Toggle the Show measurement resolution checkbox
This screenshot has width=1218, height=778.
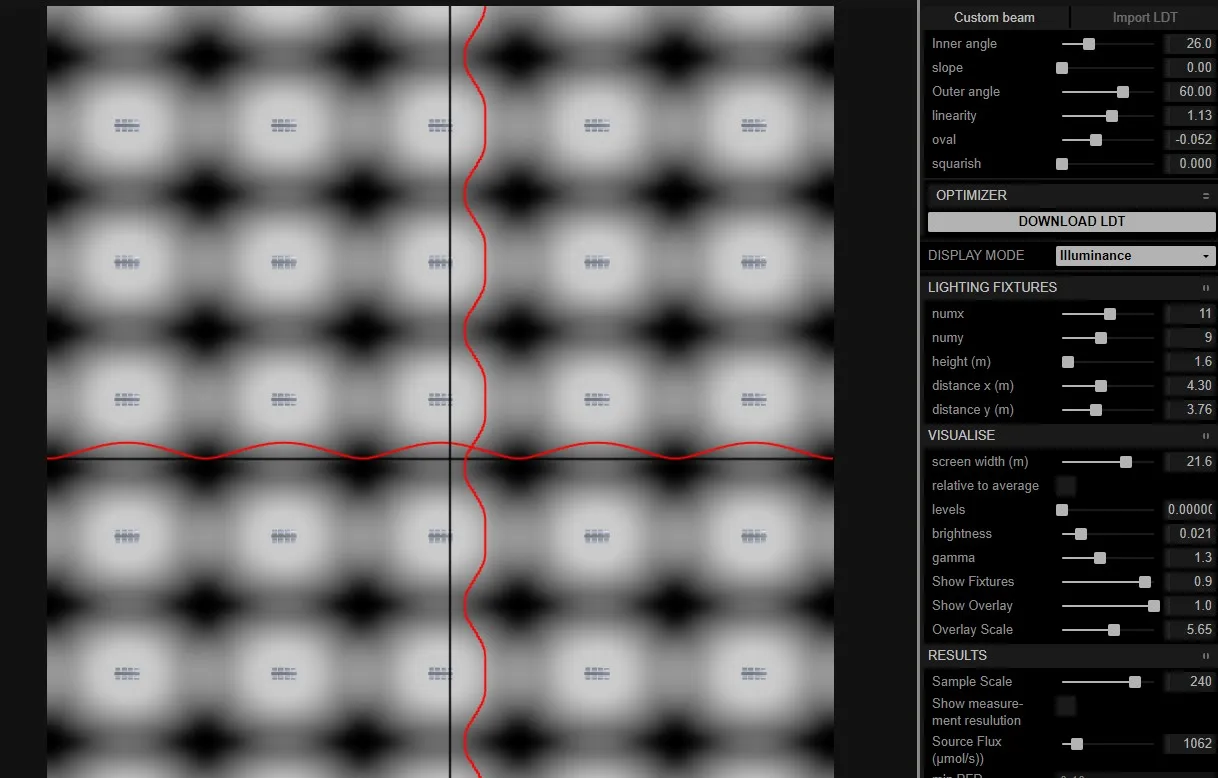tap(1066, 706)
